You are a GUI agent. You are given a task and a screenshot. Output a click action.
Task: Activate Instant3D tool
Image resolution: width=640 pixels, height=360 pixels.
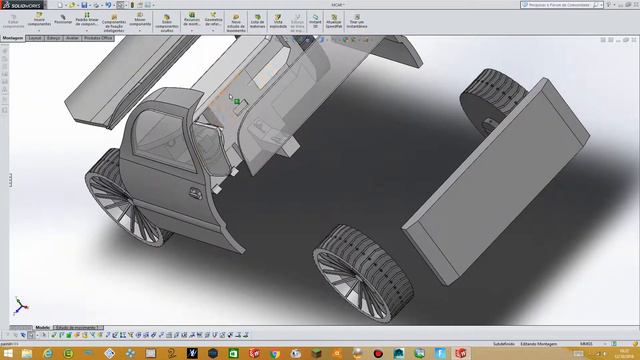pyautogui.click(x=315, y=22)
